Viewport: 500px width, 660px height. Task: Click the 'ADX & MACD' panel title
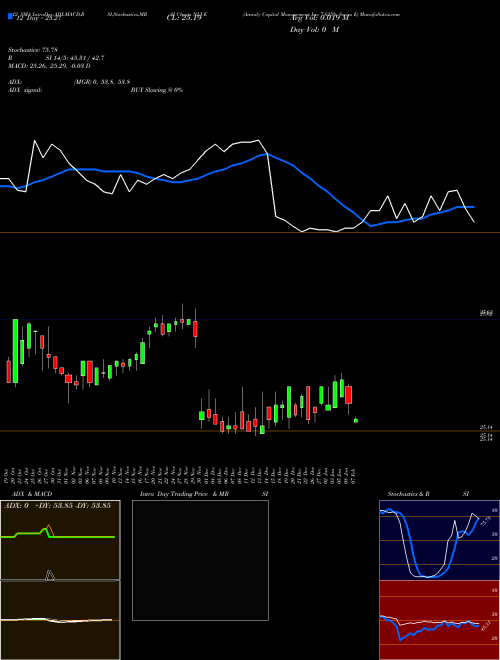(32, 494)
